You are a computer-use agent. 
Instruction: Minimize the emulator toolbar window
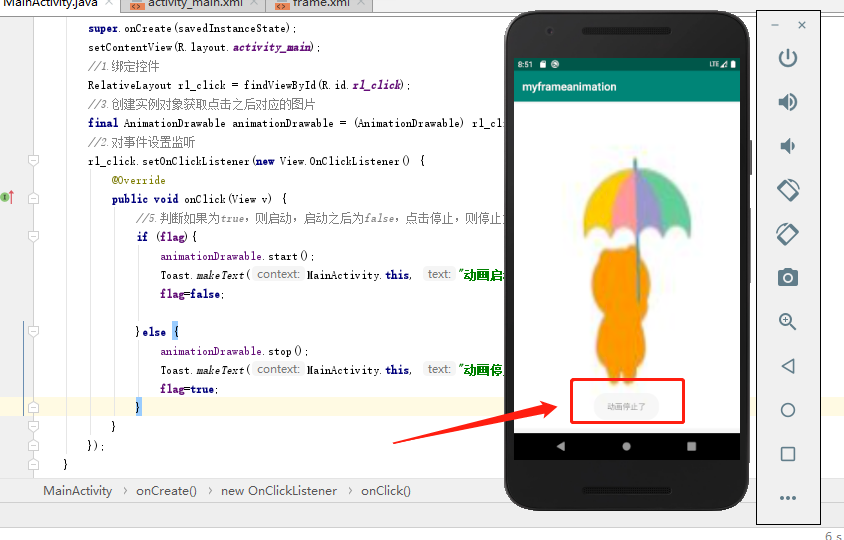click(x=775, y=25)
